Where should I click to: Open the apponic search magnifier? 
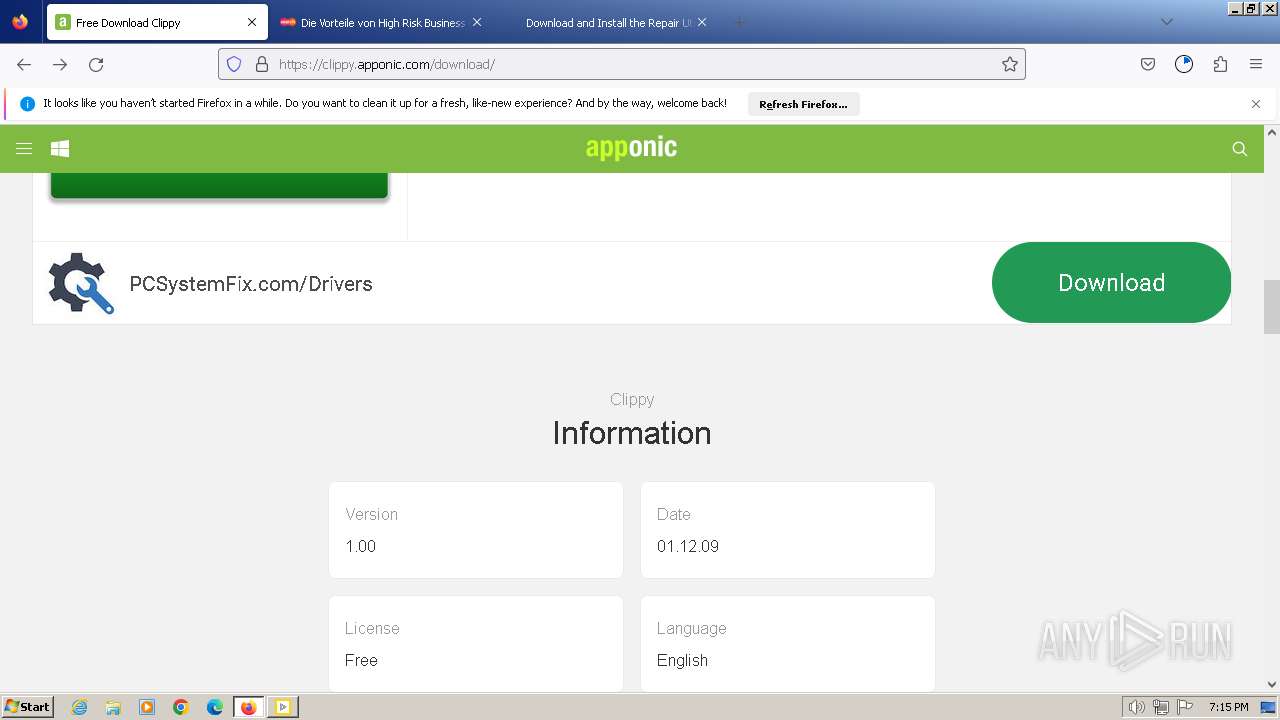click(x=1240, y=149)
